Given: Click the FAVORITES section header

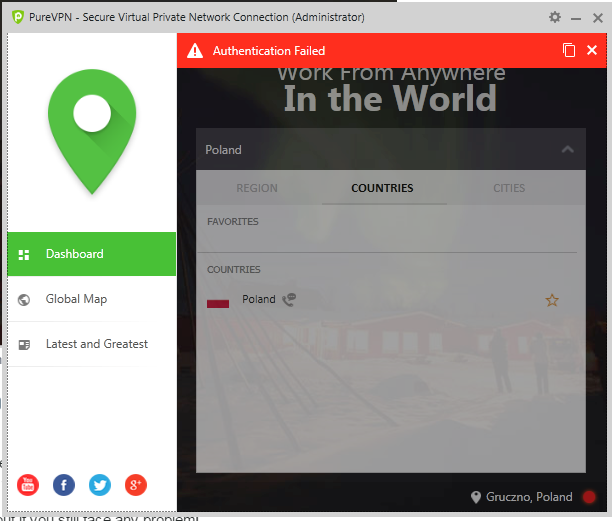Looking at the screenshot, I should pyautogui.click(x=233, y=222).
